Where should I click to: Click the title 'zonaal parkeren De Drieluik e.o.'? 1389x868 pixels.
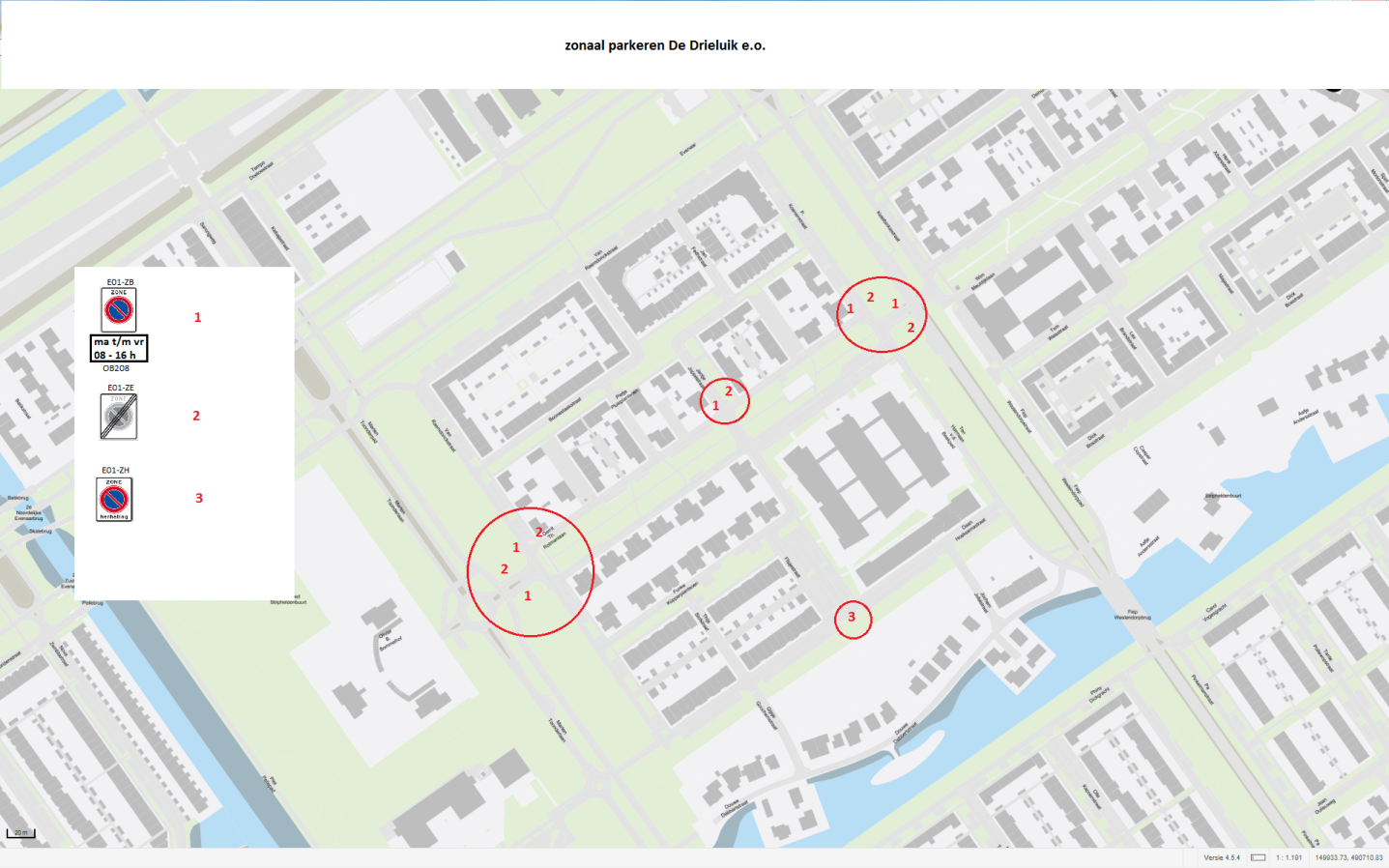pos(665,45)
